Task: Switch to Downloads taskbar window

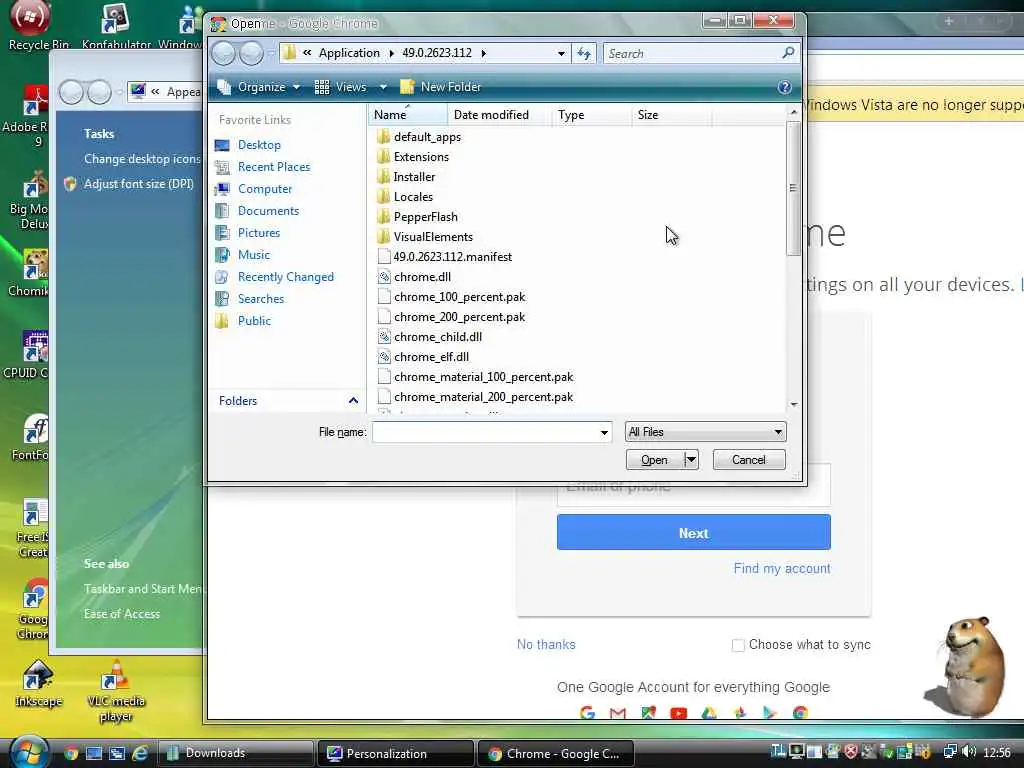Action: [x=235, y=753]
